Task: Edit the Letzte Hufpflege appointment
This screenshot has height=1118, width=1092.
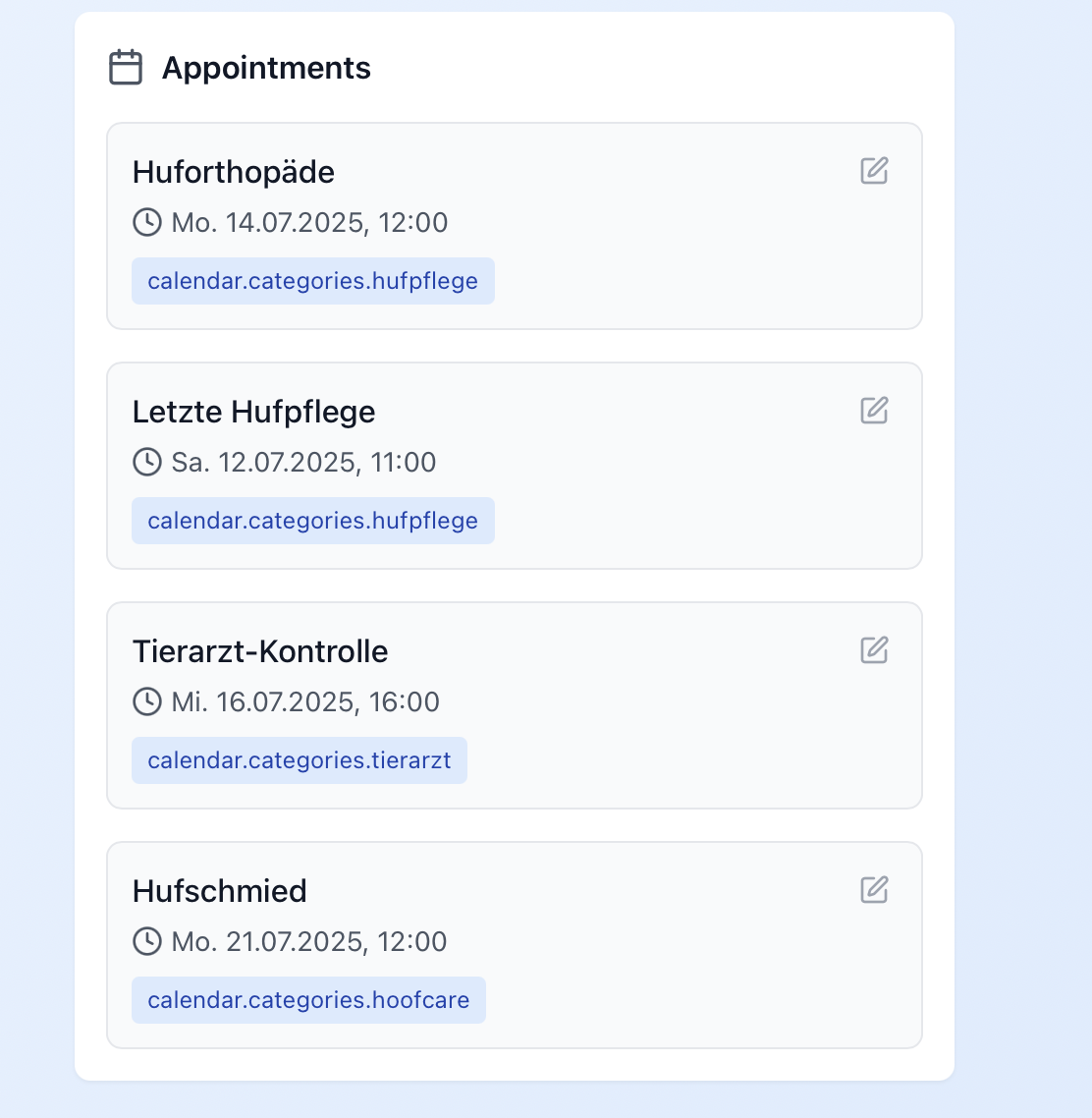Action: click(874, 411)
